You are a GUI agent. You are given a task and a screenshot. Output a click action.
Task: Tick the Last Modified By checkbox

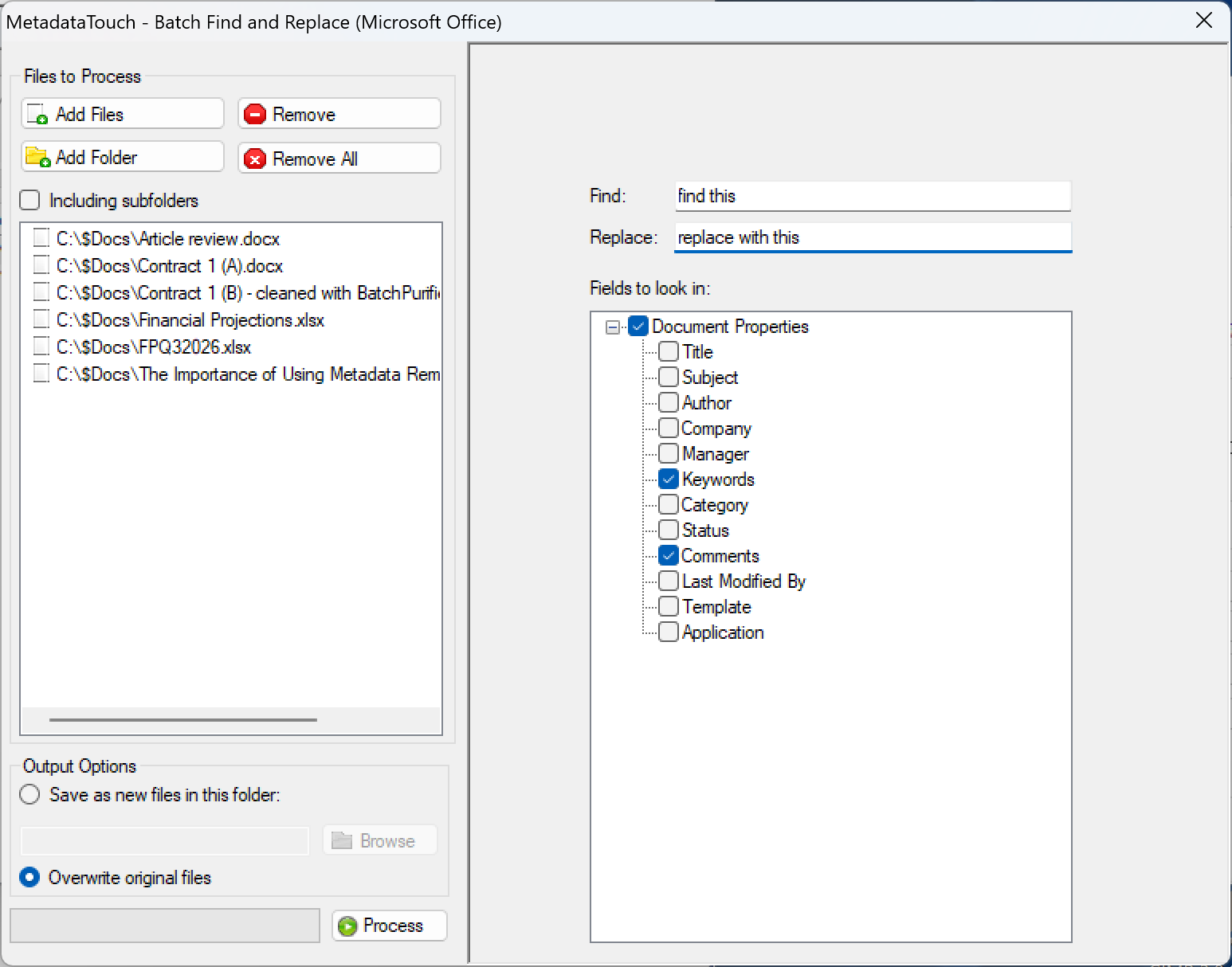[x=669, y=581]
